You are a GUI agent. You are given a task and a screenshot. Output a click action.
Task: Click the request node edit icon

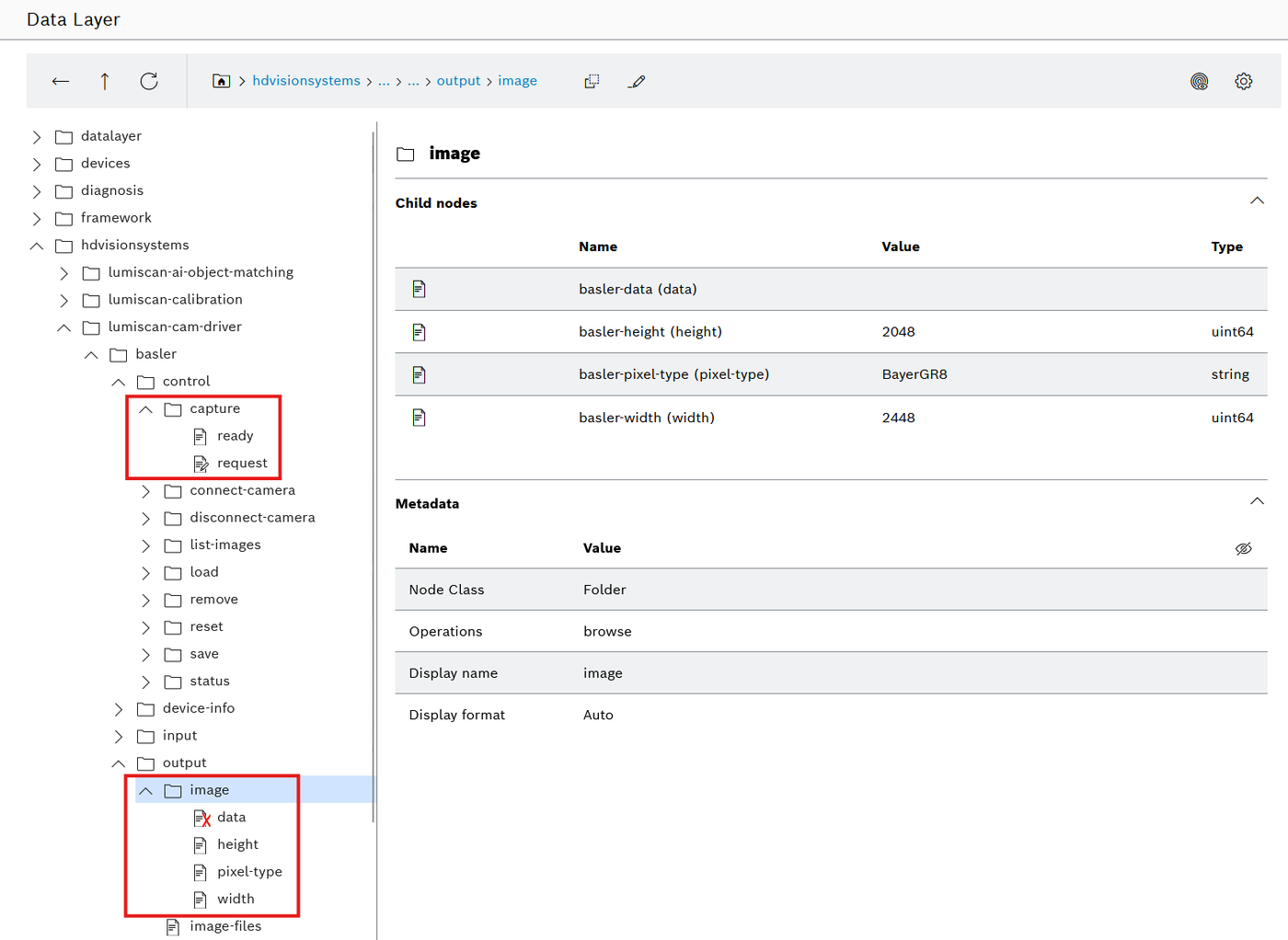click(201, 464)
